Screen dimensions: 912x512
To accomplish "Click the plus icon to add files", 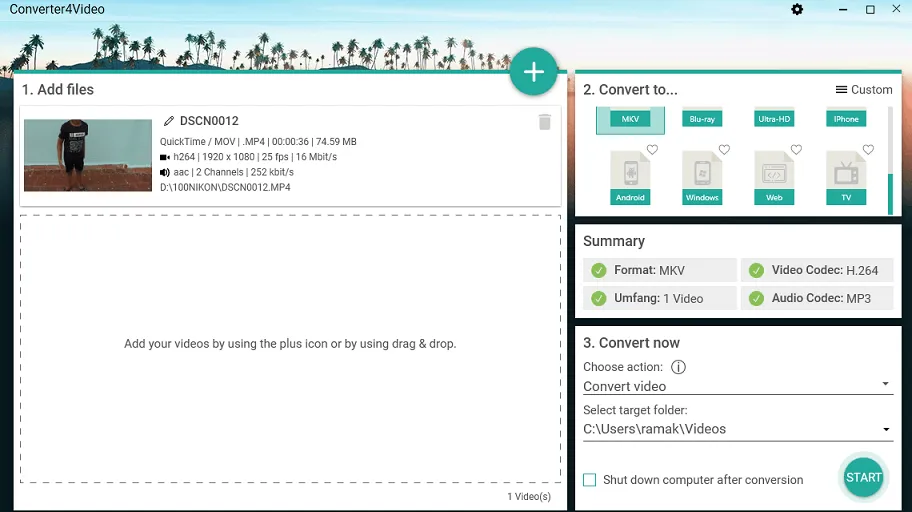I will pos(533,72).
